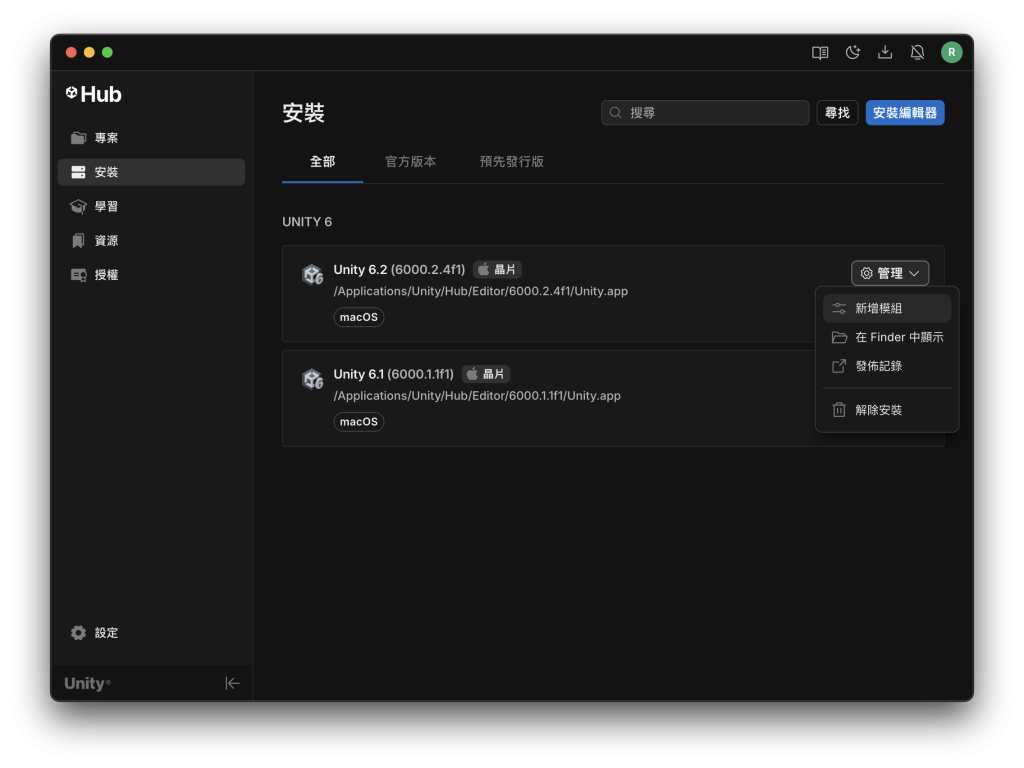Click the 安裝編輯器 button
This screenshot has width=1024, height=768.
(905, 112)
